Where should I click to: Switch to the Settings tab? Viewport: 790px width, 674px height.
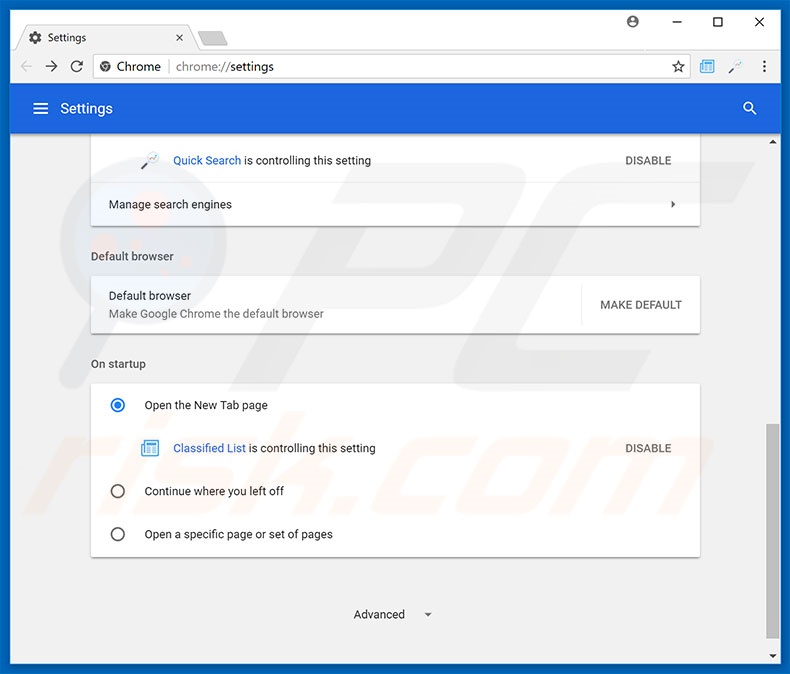[x=100, y=38]
